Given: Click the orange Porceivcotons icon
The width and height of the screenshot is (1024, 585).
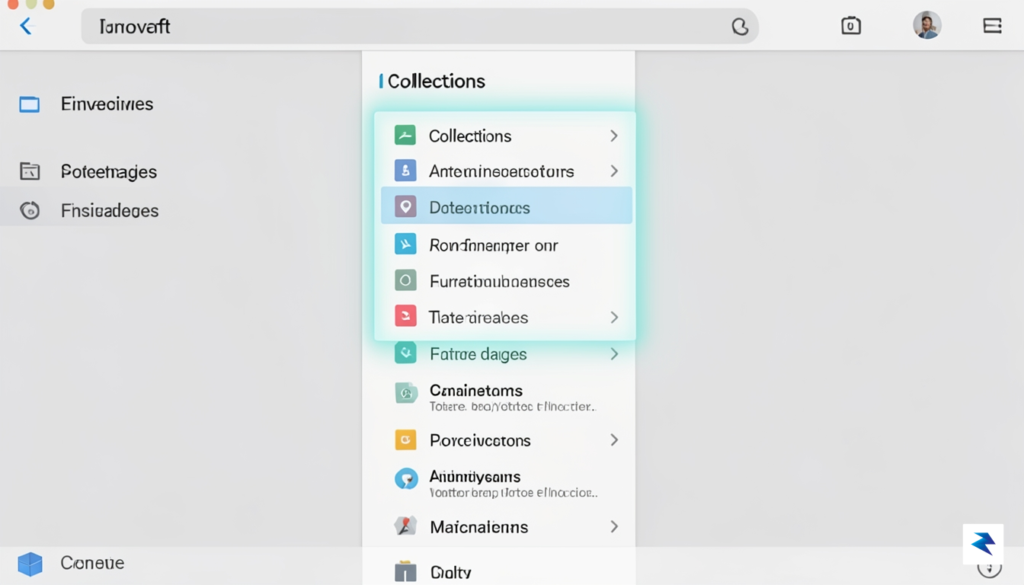Looking at the screenshot, I should pos(405,439).
